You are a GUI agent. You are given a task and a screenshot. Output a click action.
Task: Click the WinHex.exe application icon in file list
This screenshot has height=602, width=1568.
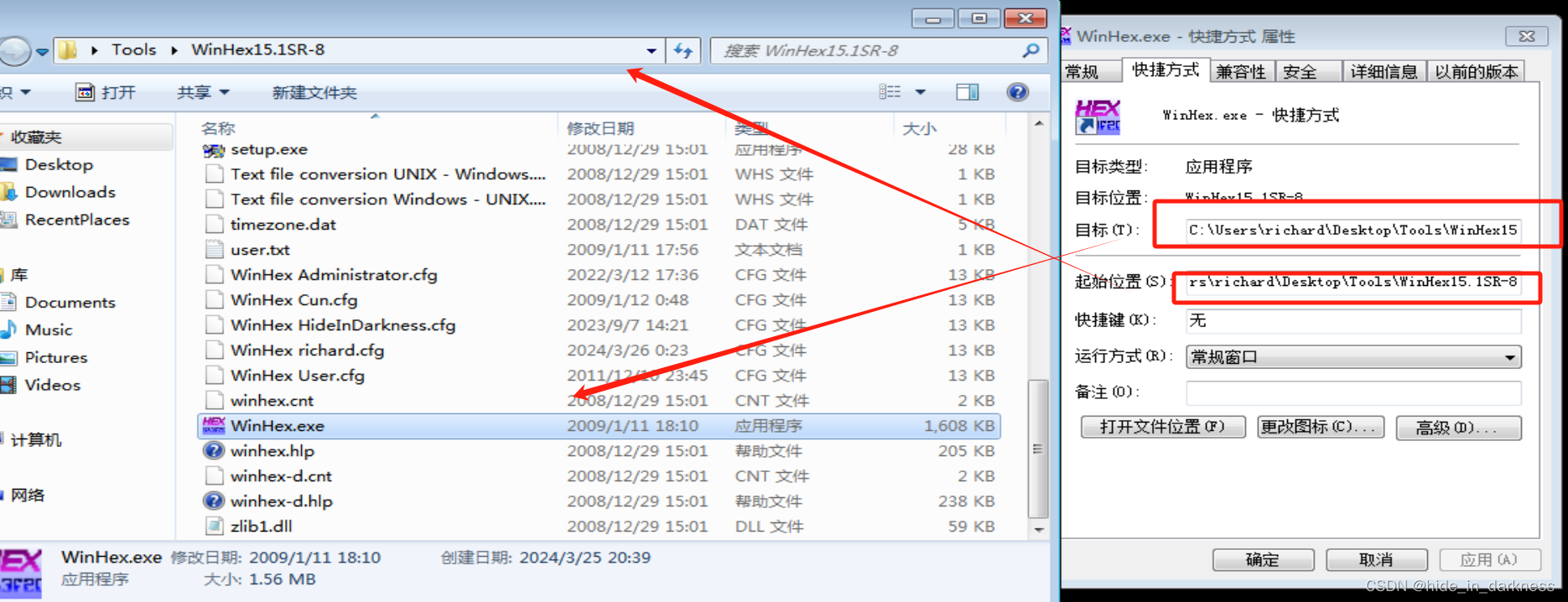[214, 425]
